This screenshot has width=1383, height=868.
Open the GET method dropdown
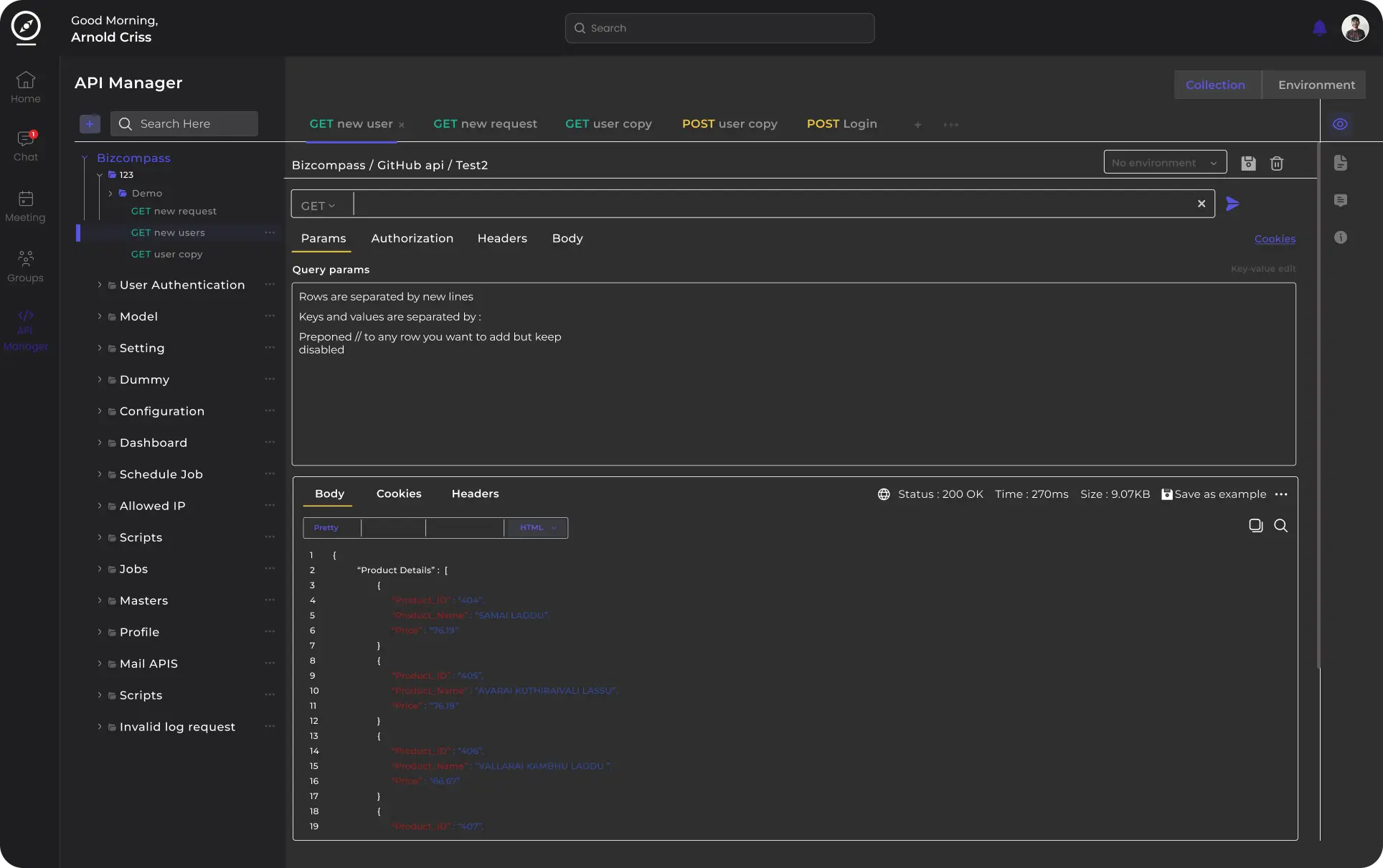coord(318,205)
